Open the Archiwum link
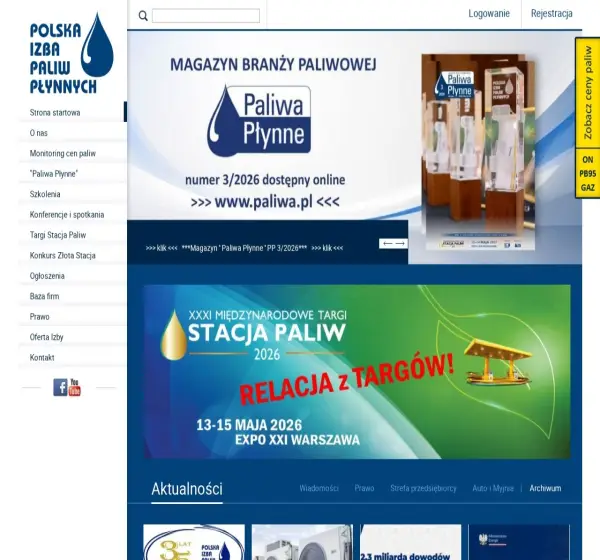This screenshot has height=560, width=600. (545, 488)
